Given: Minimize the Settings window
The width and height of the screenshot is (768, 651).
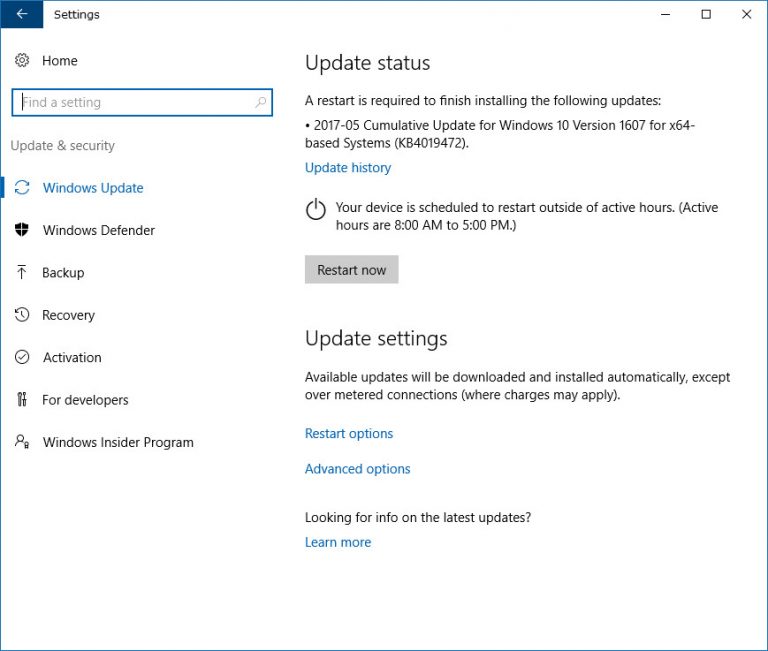Looking at the screenshot, I should (665, 14).
